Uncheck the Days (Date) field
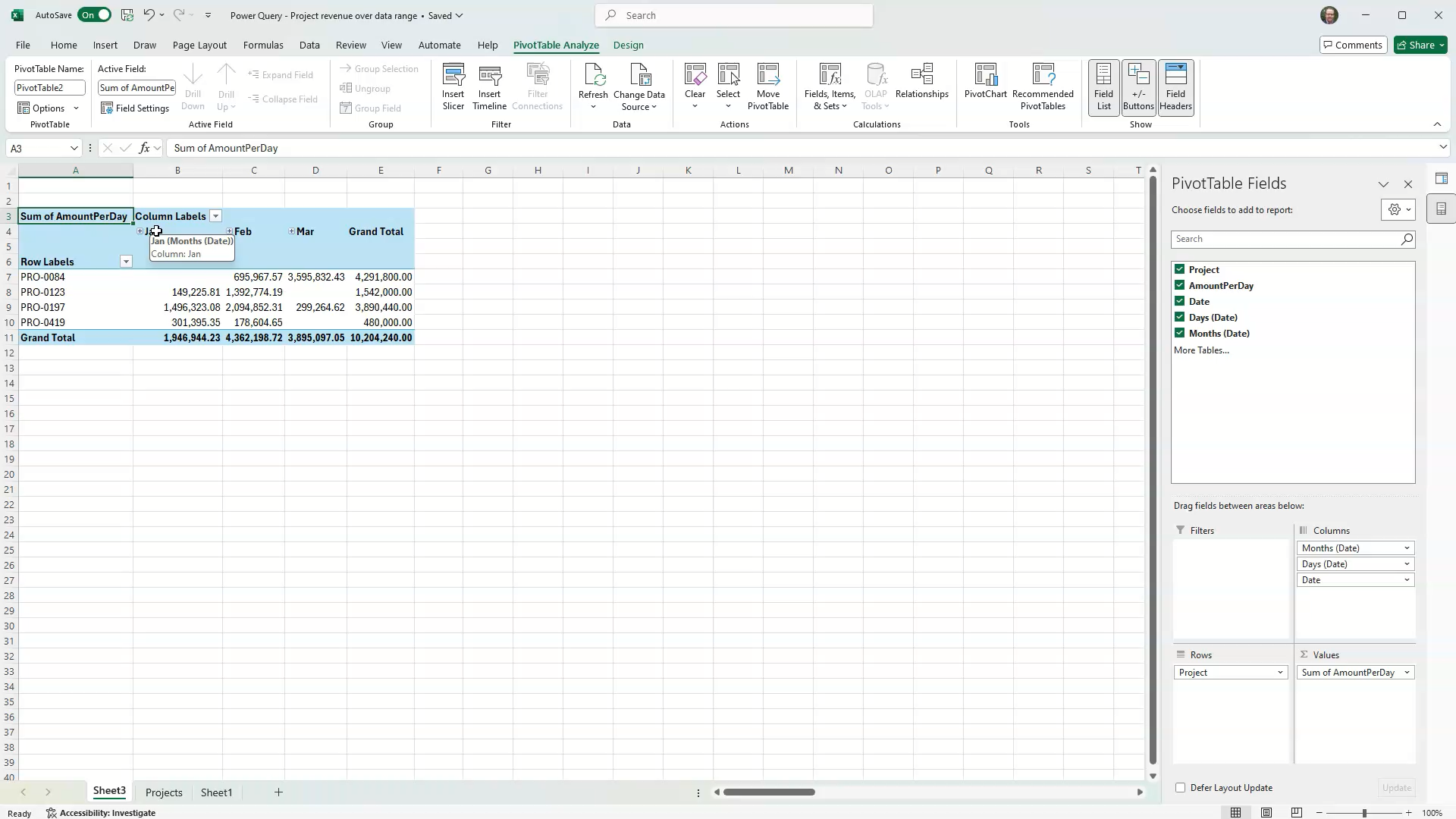 tap(1180, 317)
